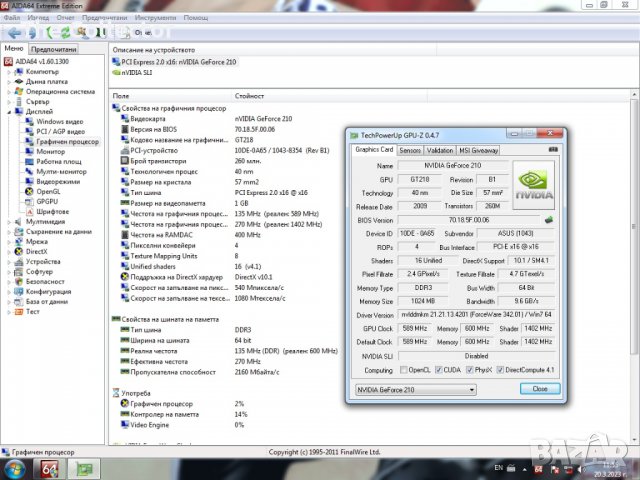
Task: Select Графичен процесор in tree
Action: 67,142
